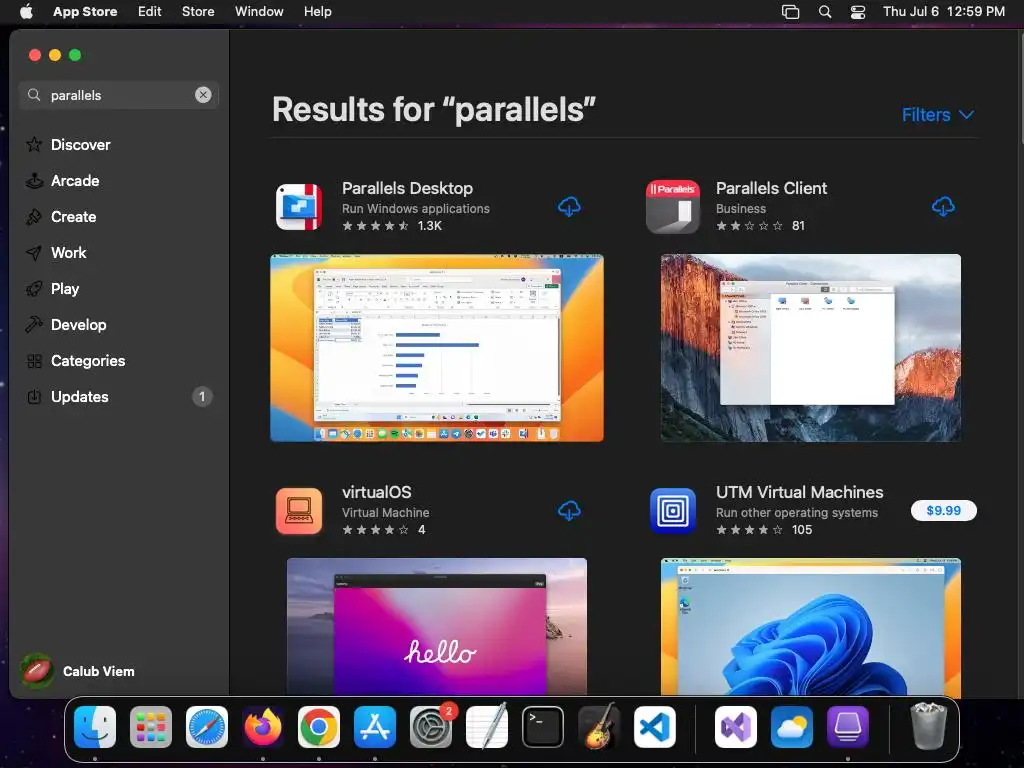Open Spotlight search in menu bar
This screenshot has width=1024, height=768.
coord(825,12)
